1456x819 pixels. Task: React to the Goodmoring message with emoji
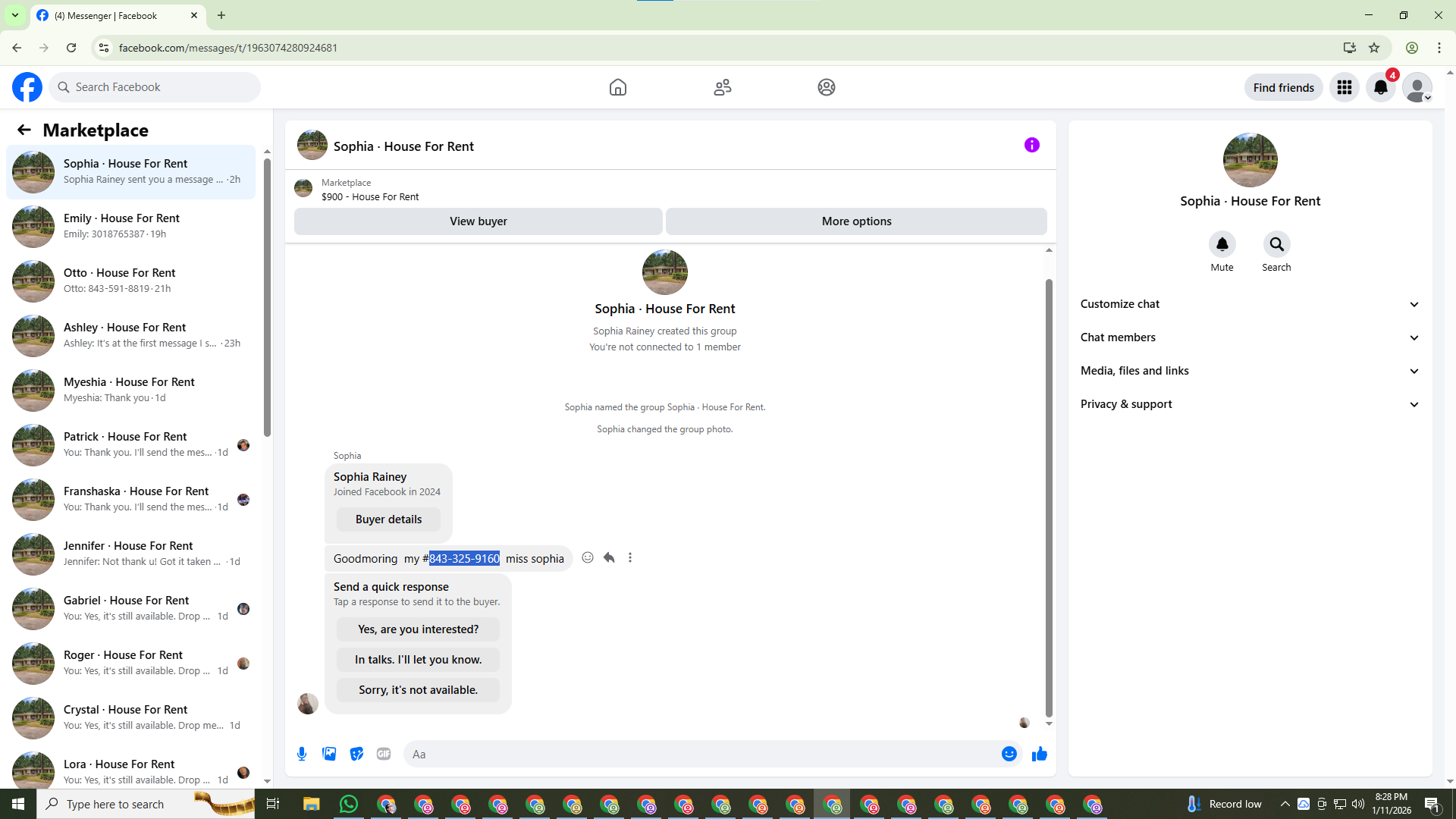[588, 558]
